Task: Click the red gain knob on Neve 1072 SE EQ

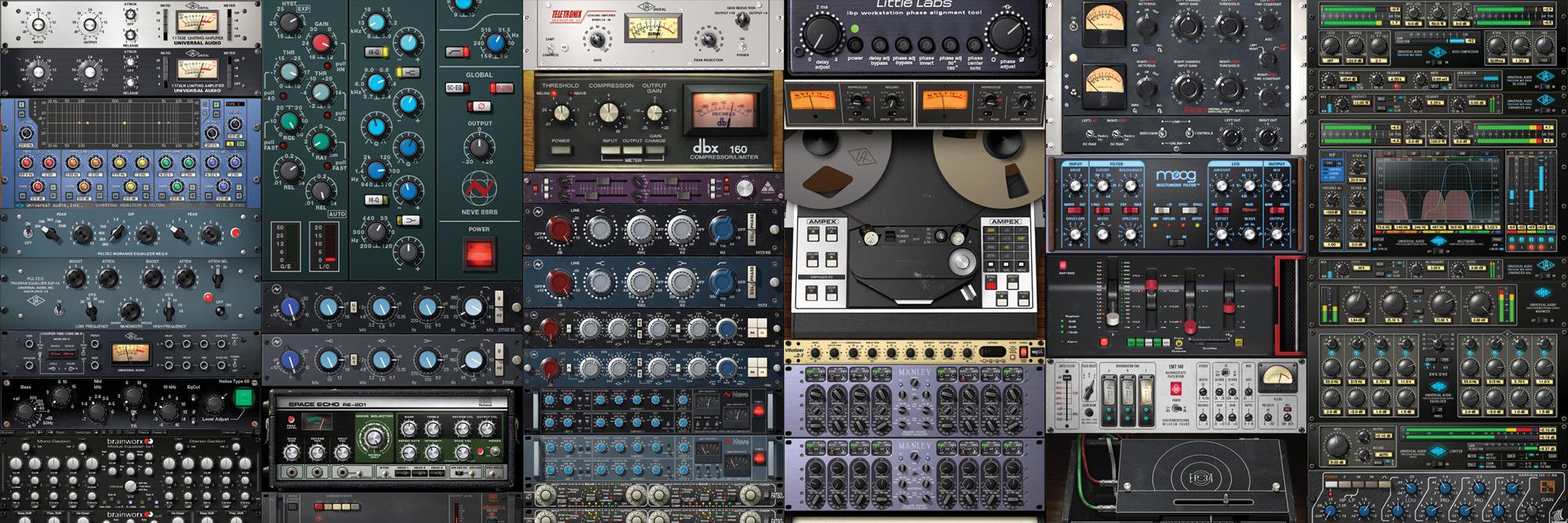Action: coord(559,228)
